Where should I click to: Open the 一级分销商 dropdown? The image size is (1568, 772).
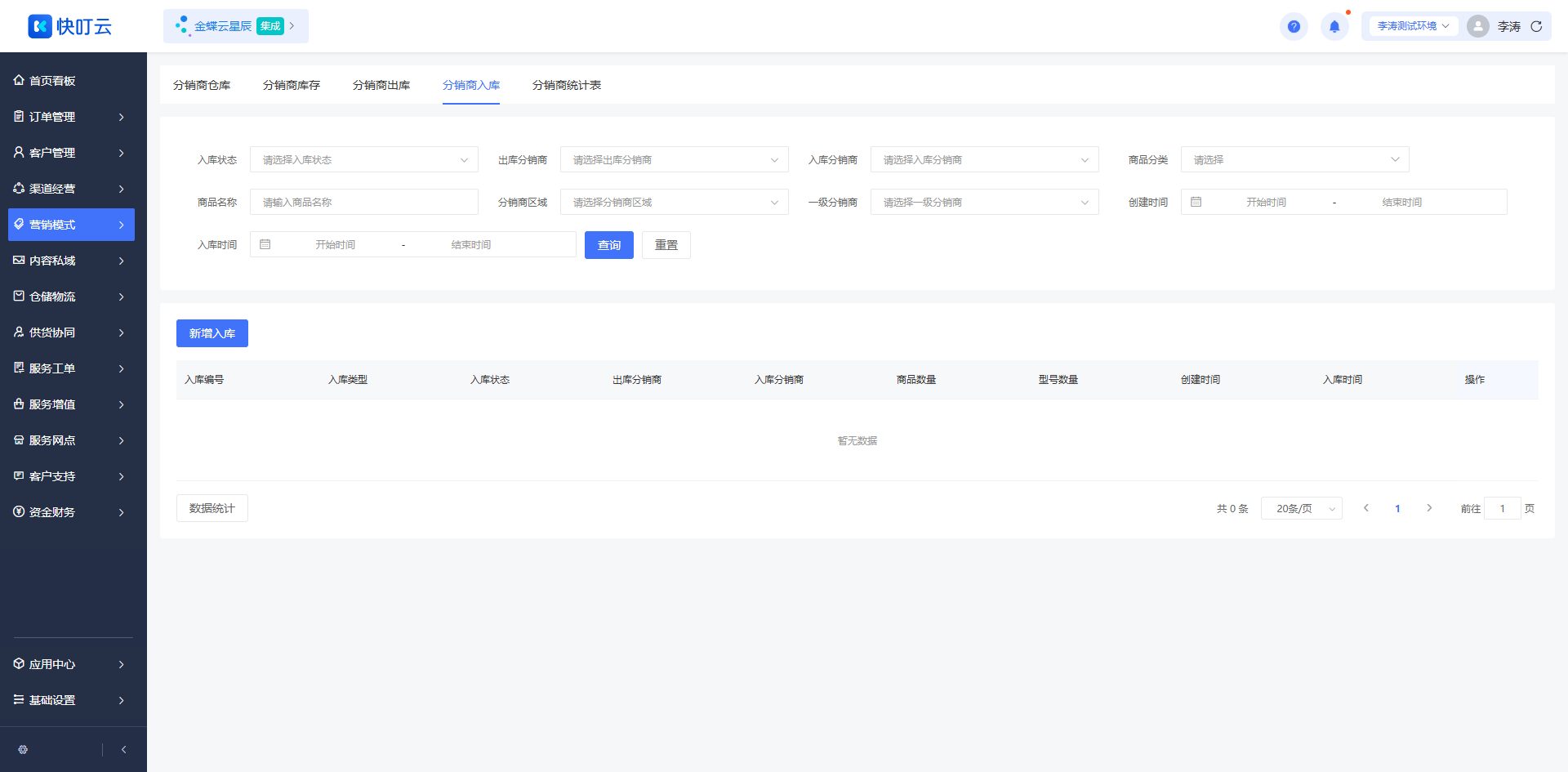pos(985,202)
